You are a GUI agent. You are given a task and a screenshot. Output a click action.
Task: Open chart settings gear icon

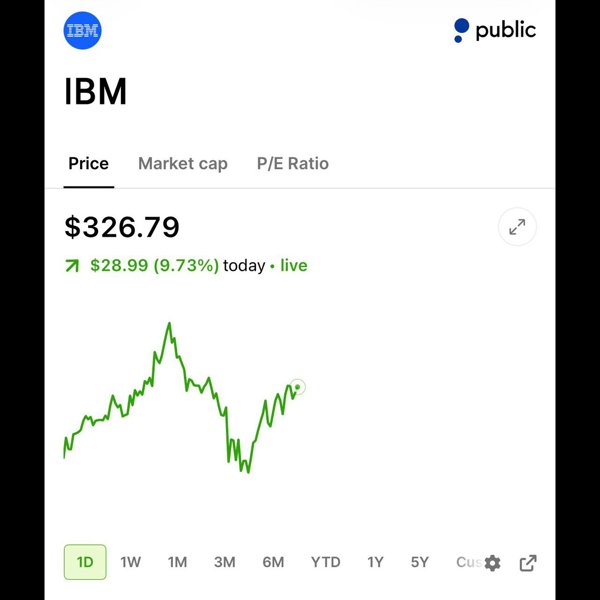tap(492, 563)
